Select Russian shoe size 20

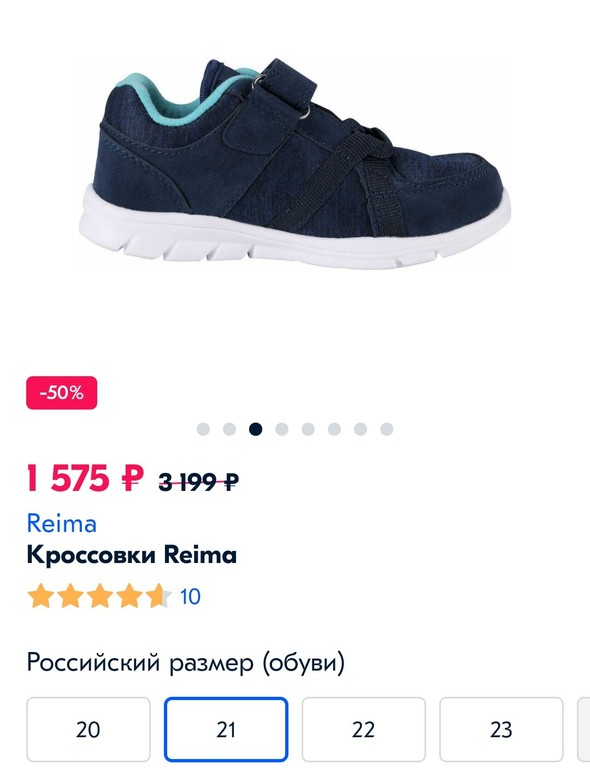tap(88, 729)
